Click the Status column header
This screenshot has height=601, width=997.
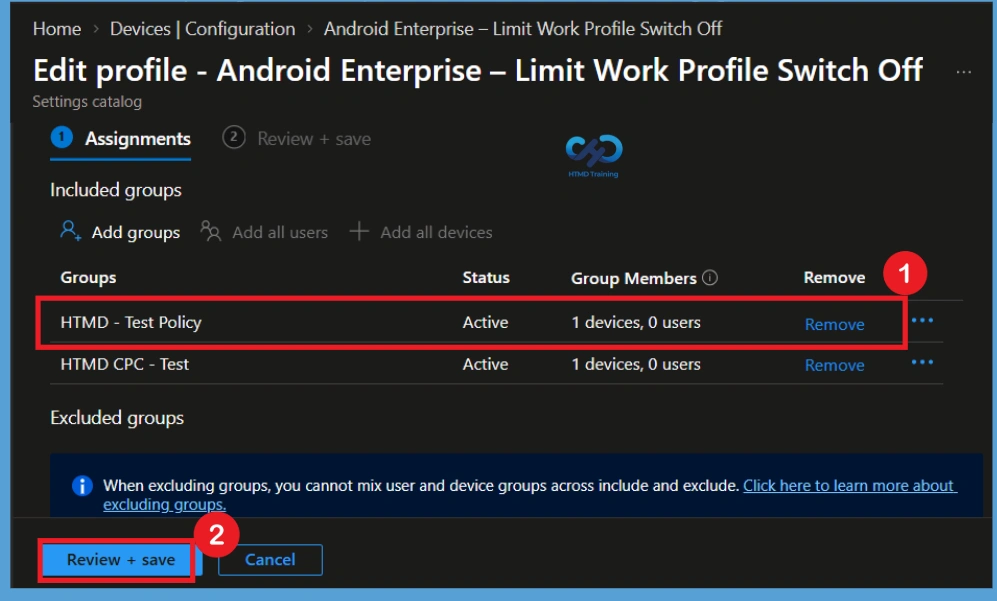pos(486,278)
